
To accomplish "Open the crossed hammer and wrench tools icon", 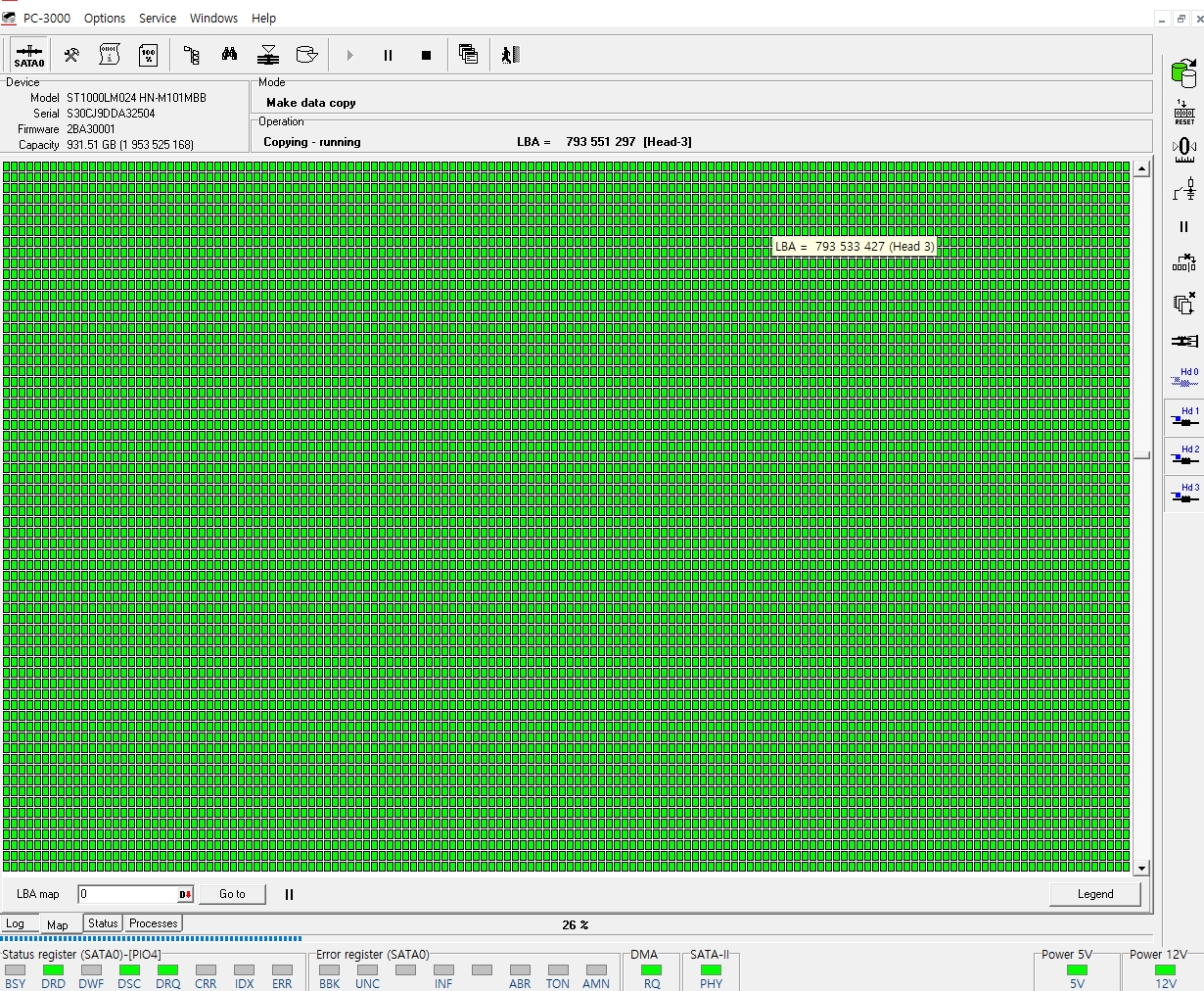I will [x=71, y=55].
